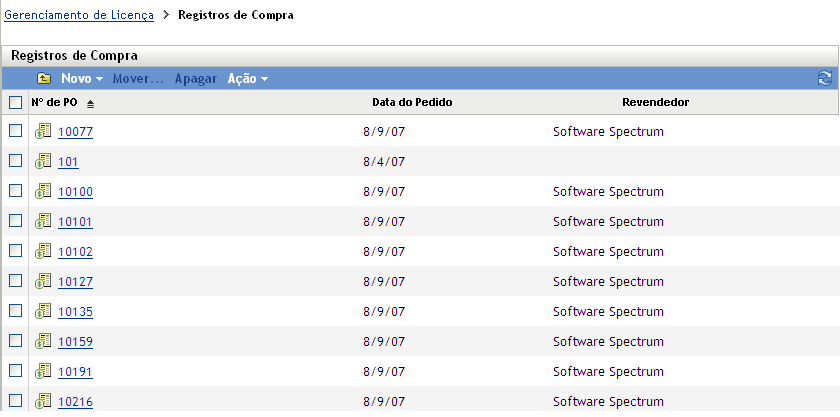
Task: Click purchase record icon beside 10216
Action: point(43,401)
